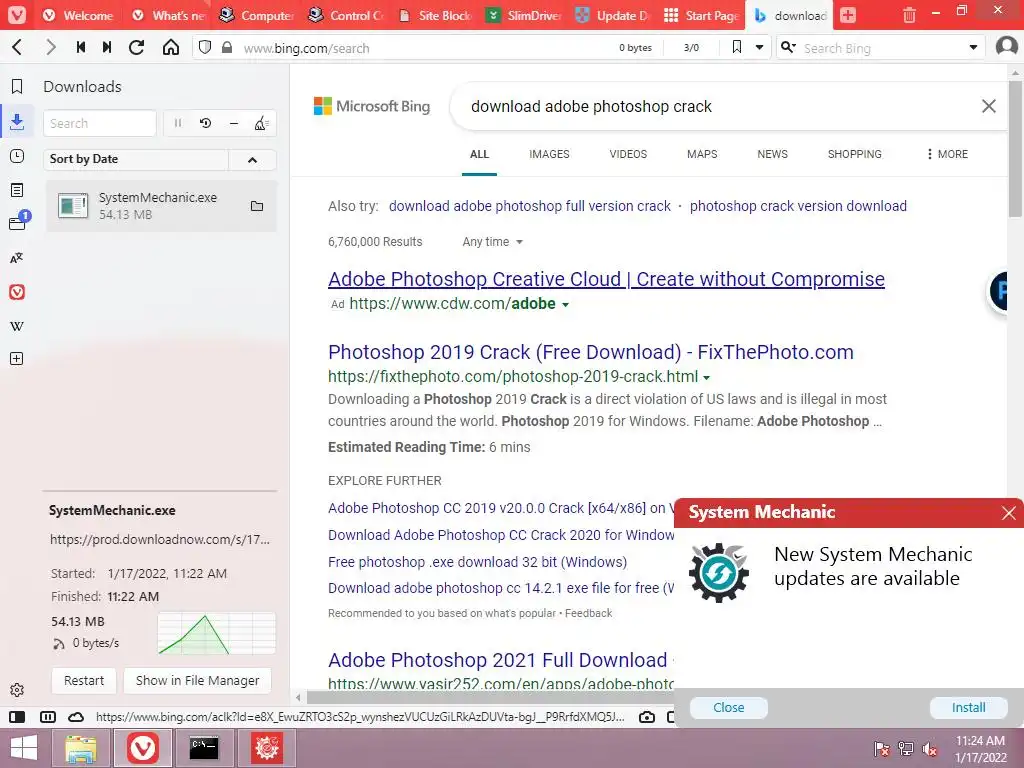Viewport: 1024px width, 768px height.
Task: Click the user profile avatar icon
Action: pos(1006,47)
